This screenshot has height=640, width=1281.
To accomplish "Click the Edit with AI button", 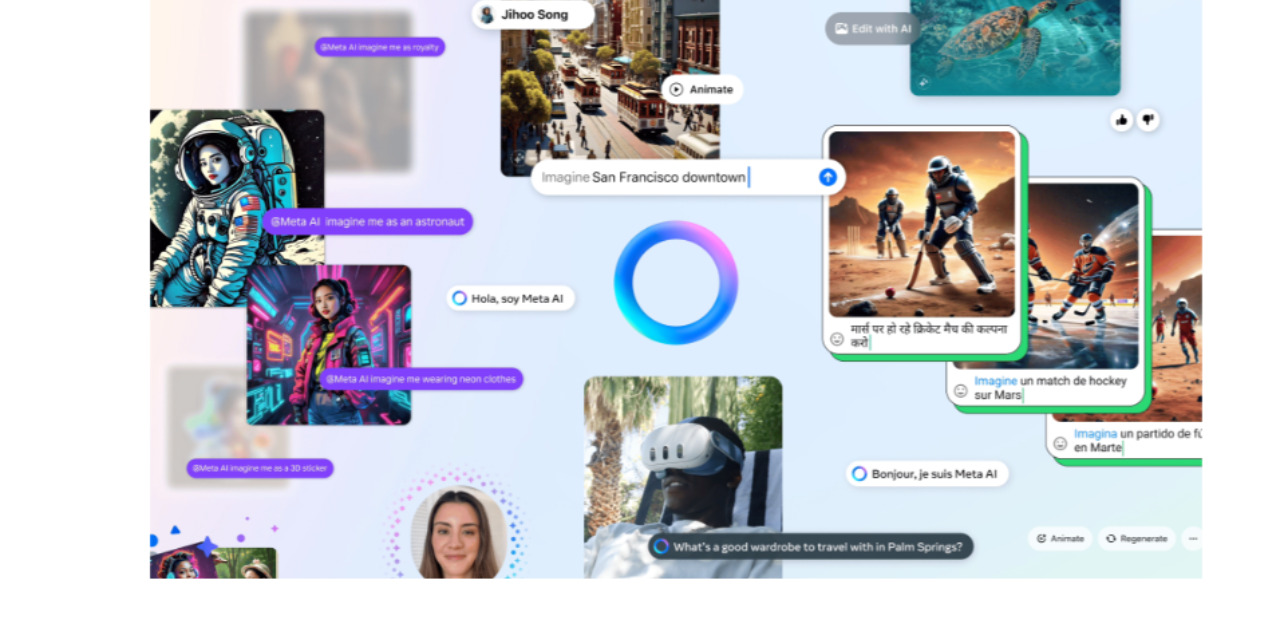I will click(872, 28).
